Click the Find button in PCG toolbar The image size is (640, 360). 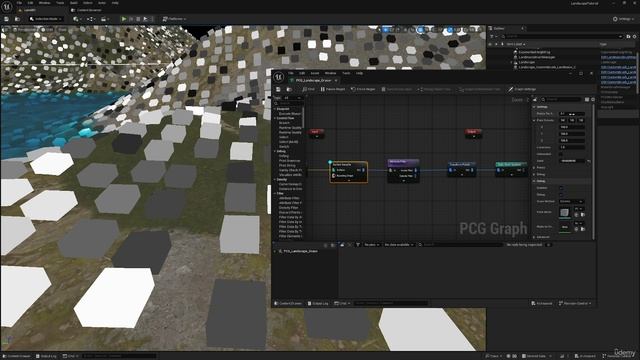point(309,89)
